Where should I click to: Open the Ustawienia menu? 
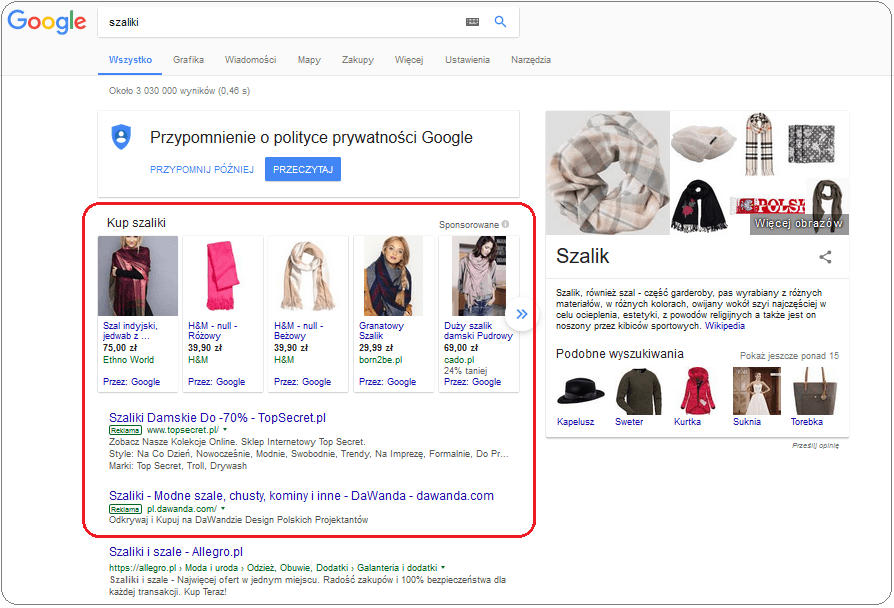point(467,60)
